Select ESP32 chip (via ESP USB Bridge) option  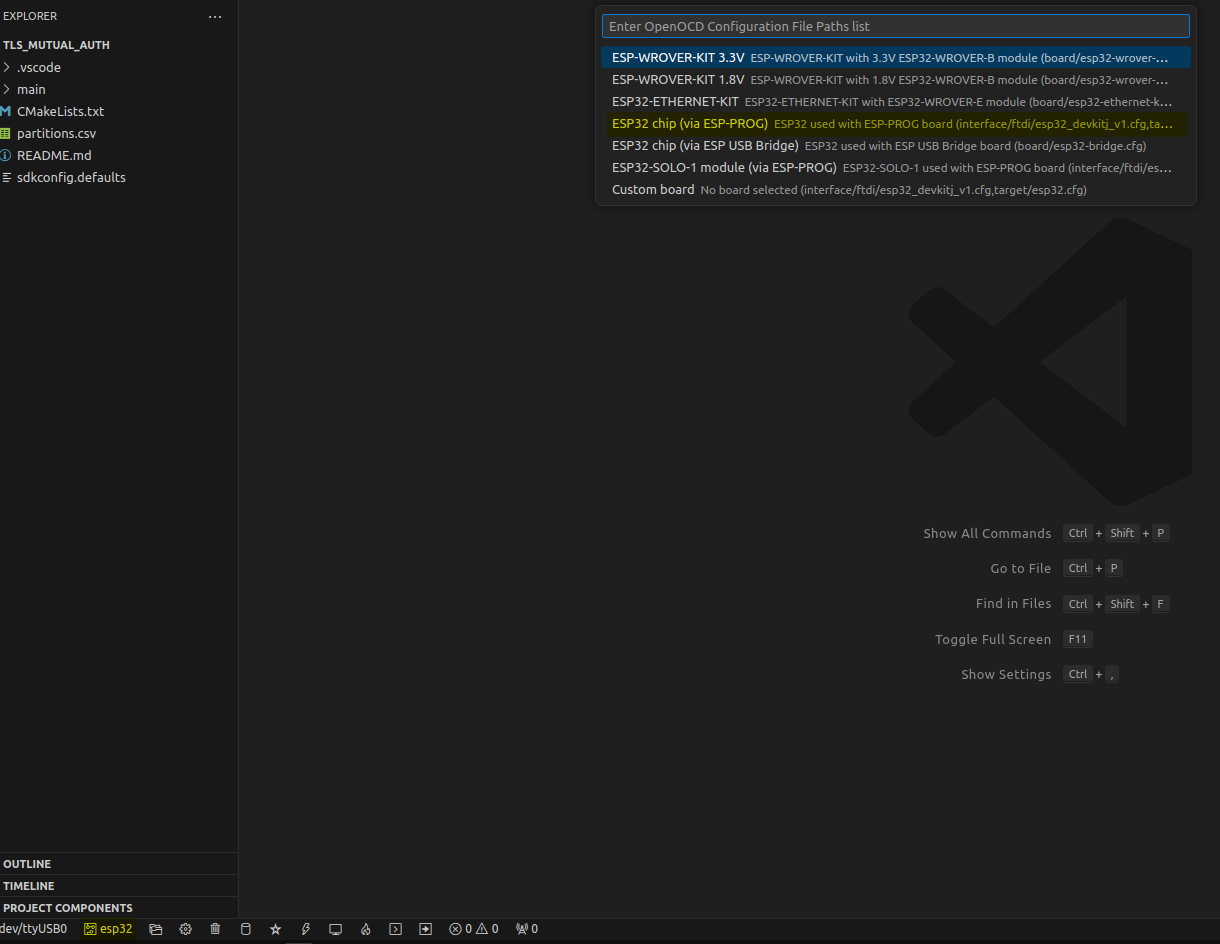[896, 146]
